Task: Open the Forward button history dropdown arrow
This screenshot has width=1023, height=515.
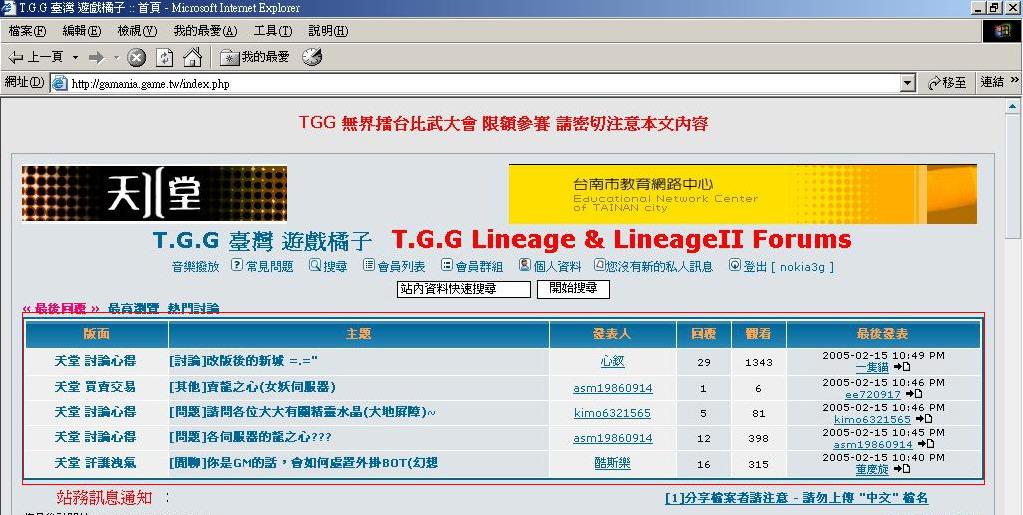Action: point(116,57)
